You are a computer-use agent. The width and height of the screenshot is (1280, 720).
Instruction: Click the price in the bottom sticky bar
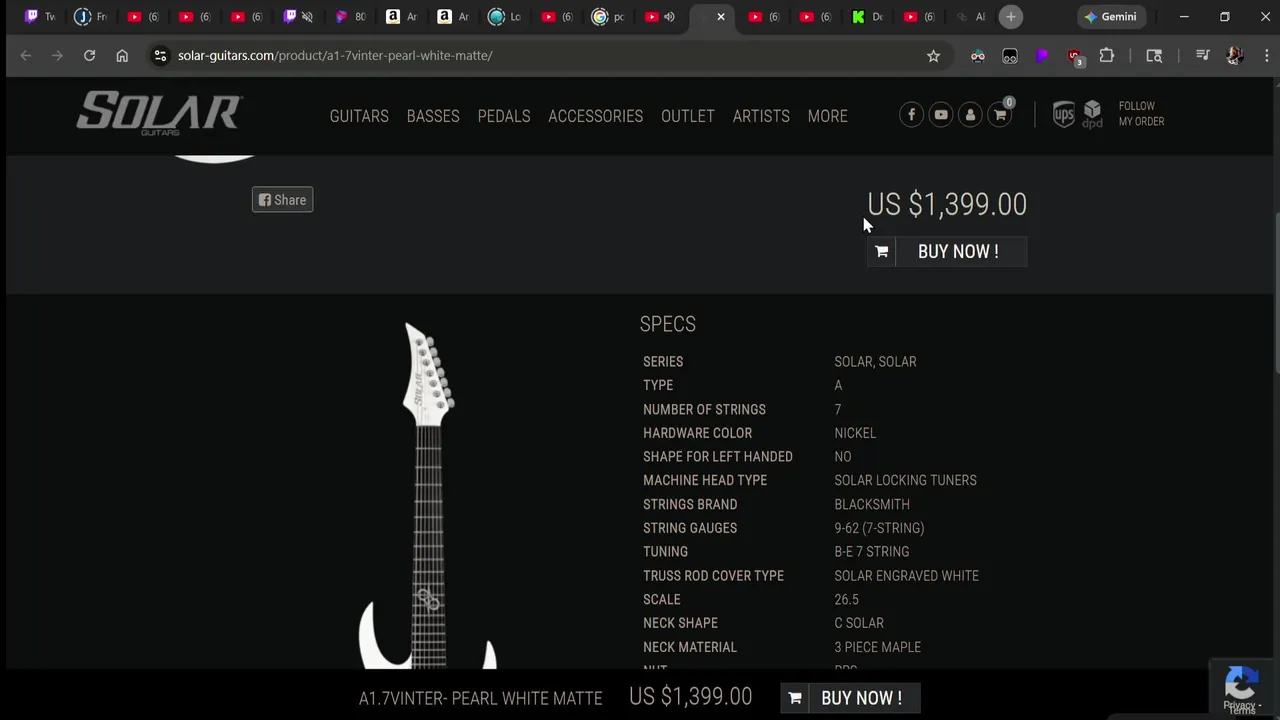click(690, 697)
